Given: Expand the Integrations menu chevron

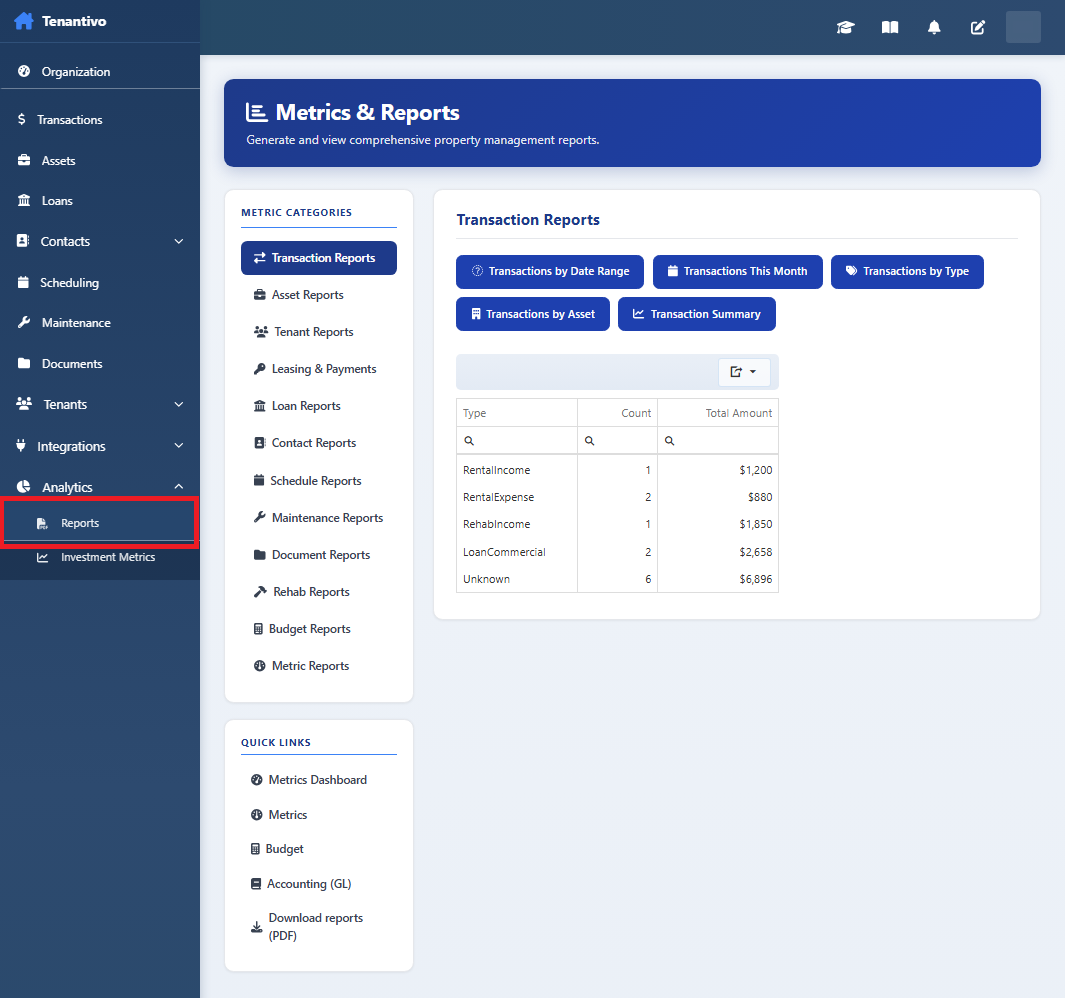Looking at the screenshot, I should pyautogui.click(x=179, y=446).
